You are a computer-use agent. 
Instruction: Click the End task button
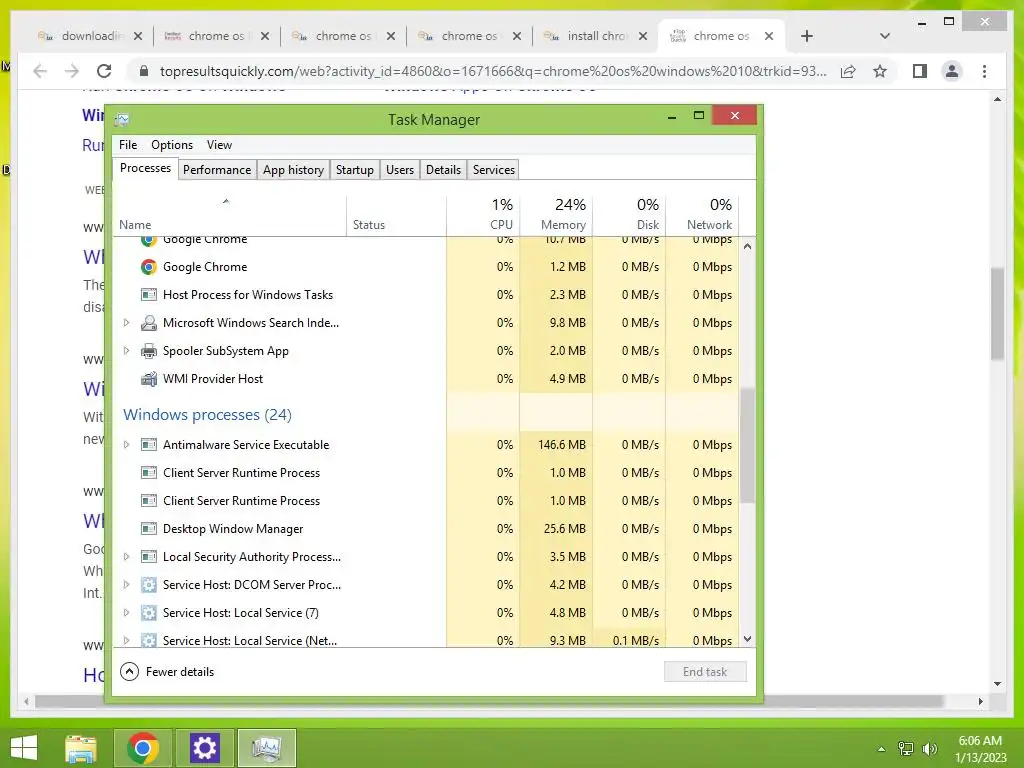click(705, 671)
